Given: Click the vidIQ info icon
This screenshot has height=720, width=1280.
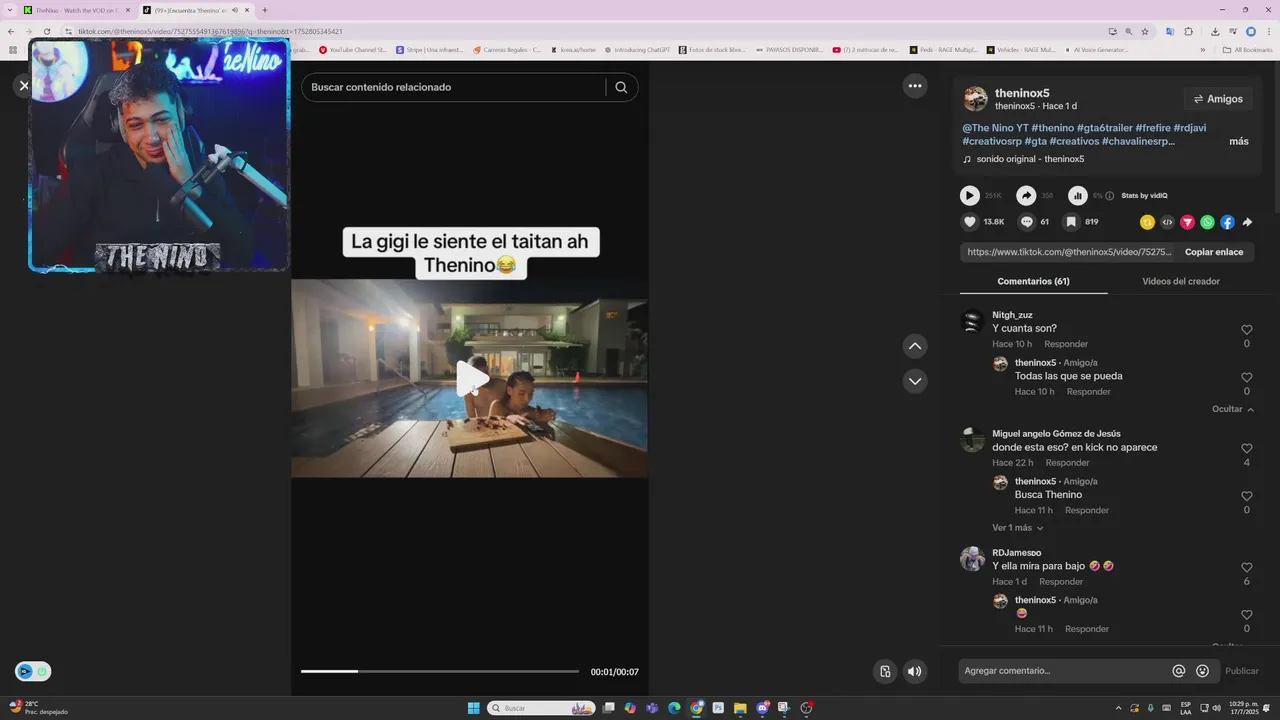Looking at the screenshot, I should (x=1109, y=196).
